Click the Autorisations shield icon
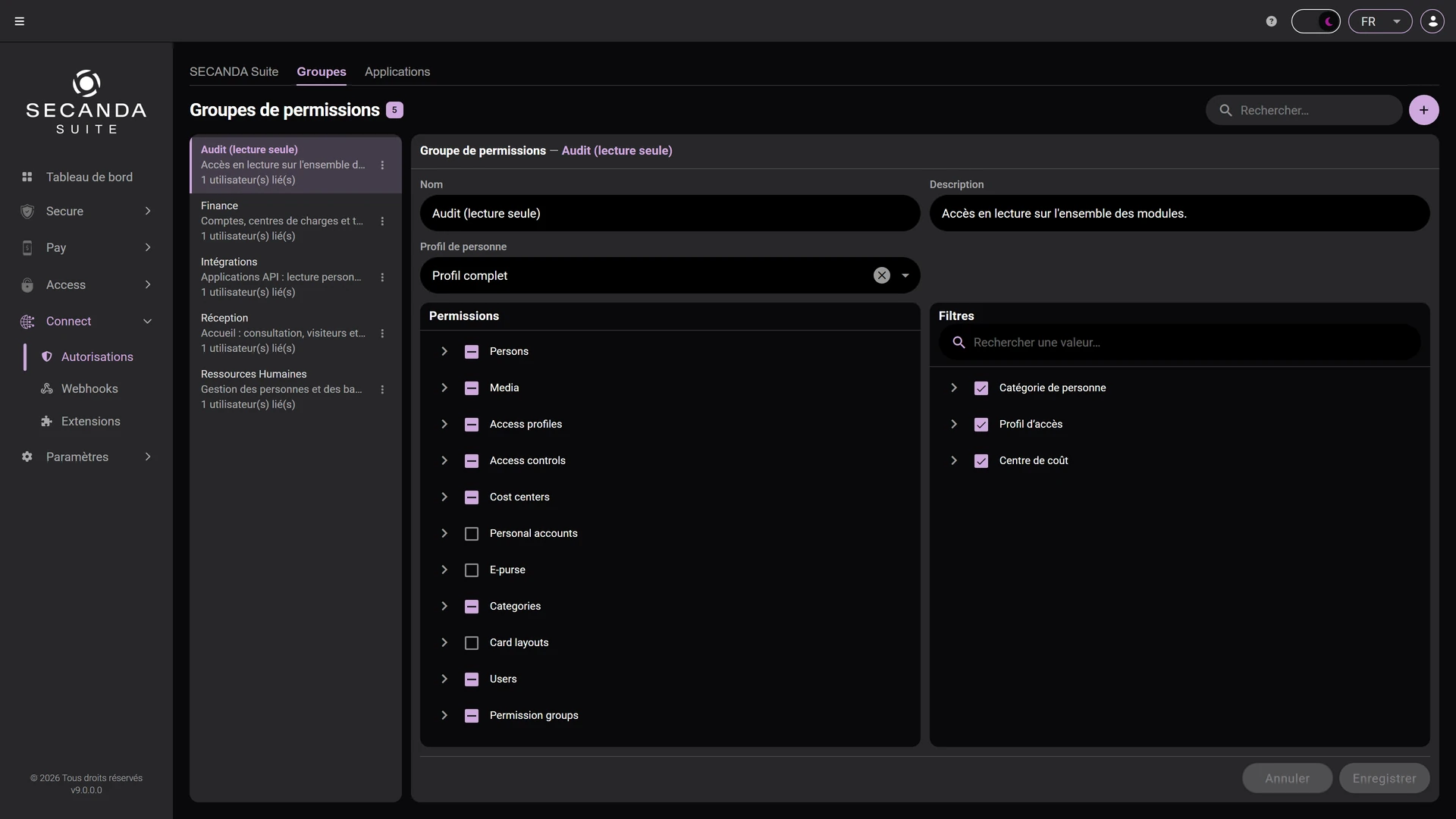This screenshot has height=819, width=1456. [47, 356]
